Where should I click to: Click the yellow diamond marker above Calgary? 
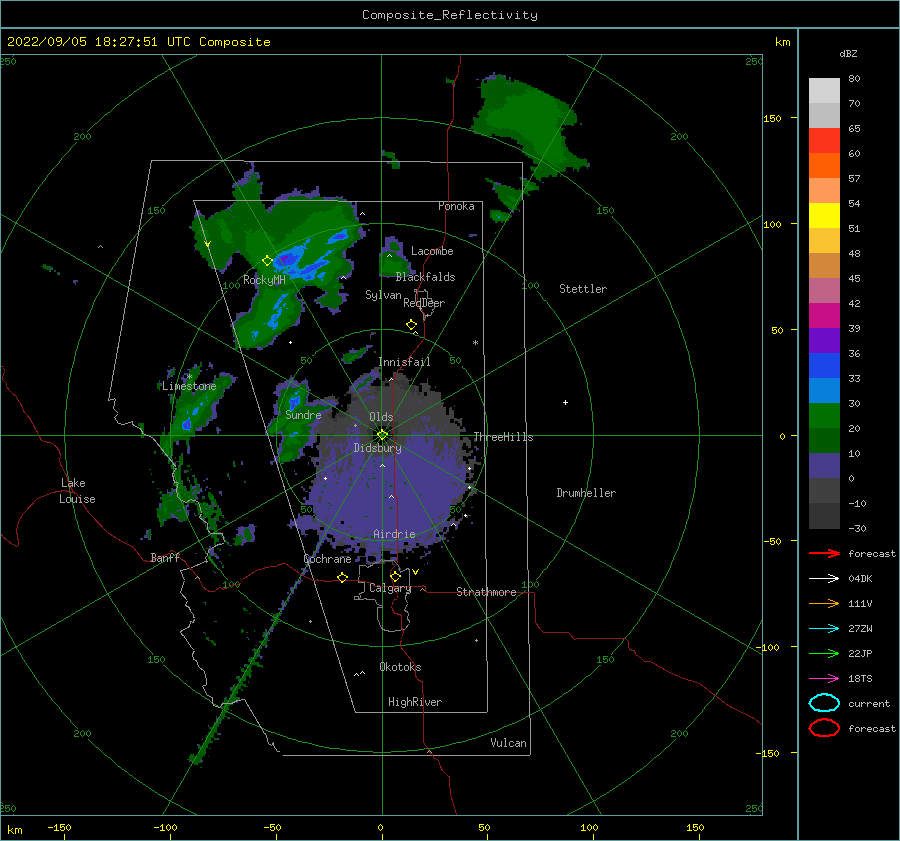pyautogui.click(x=395, y=576)
